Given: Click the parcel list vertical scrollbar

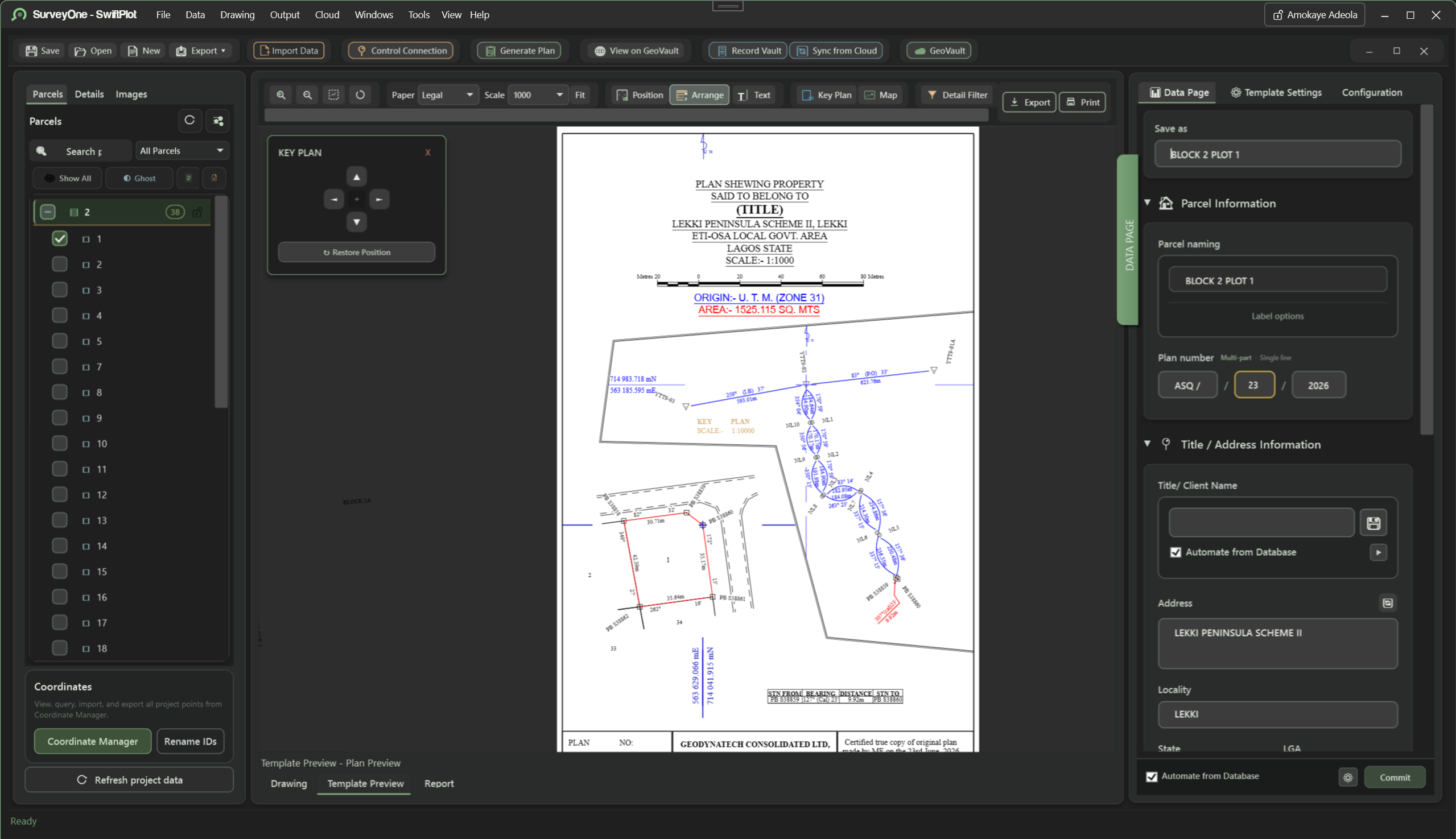Looking at the screenshot, I should (x=221, y=302).
